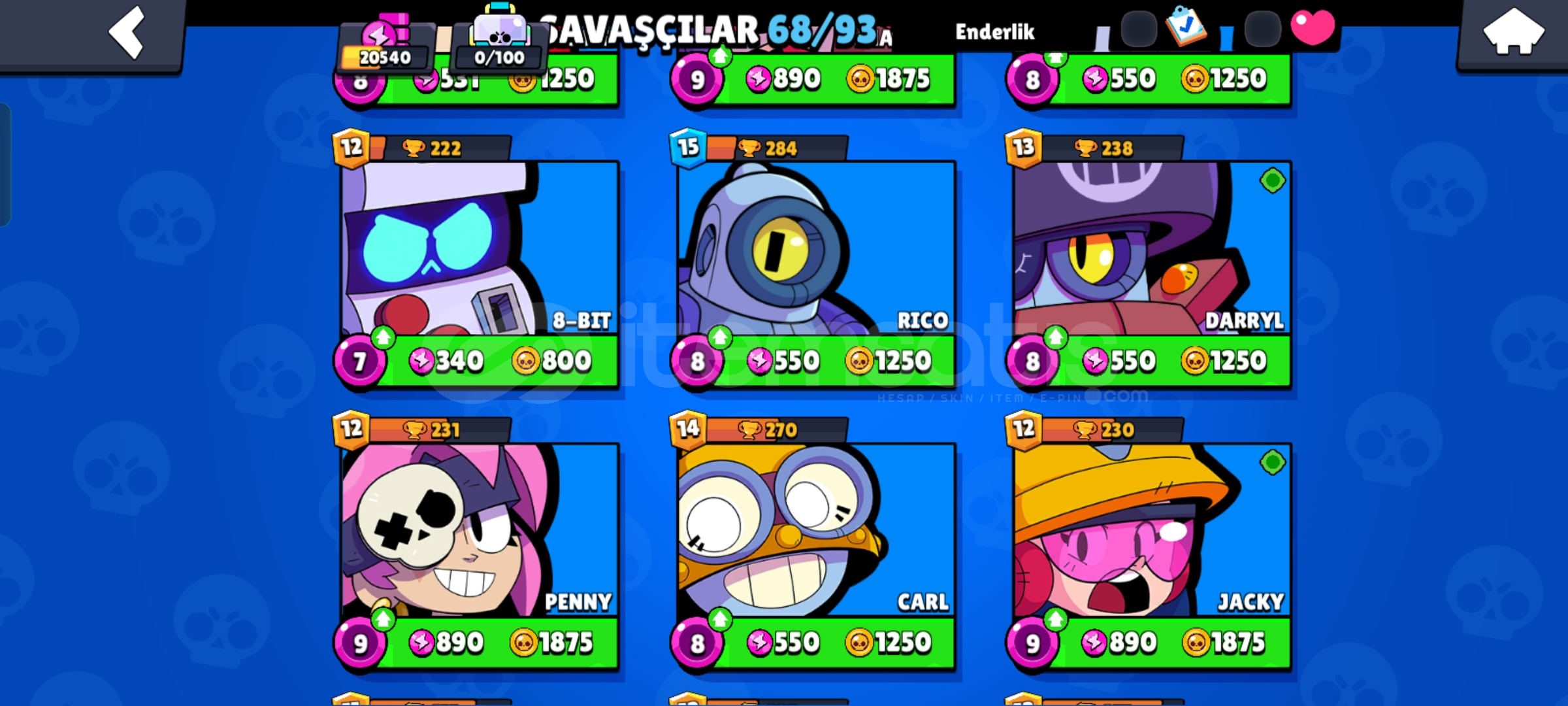This screenshot has width=1568, height=706.
Task: Click the green gear dot on Jacky
Action: click(x=1272, y=463)
